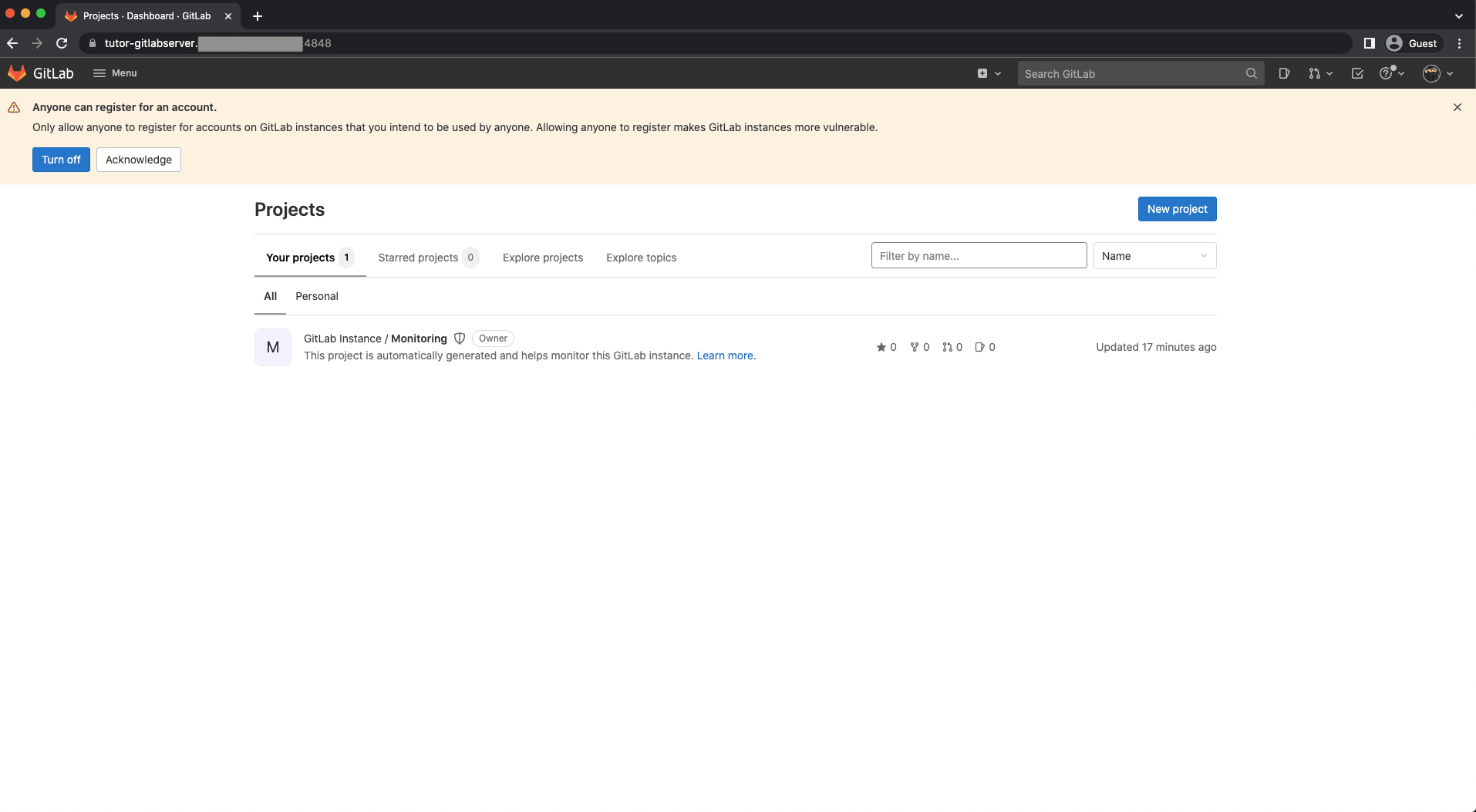
Task: Click 'Updated 17 minutes ago' text
Action: (1156, 347)
